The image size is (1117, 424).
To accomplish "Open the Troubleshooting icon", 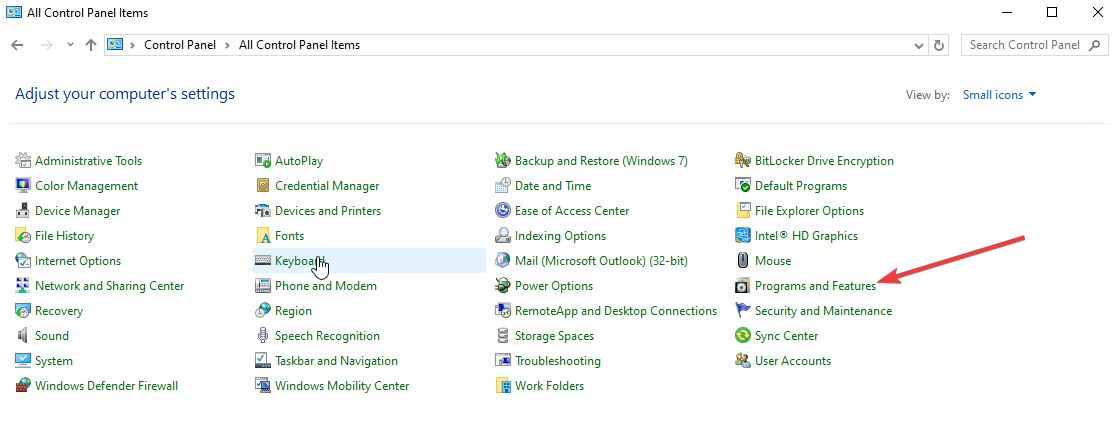I will click(503, 361).
